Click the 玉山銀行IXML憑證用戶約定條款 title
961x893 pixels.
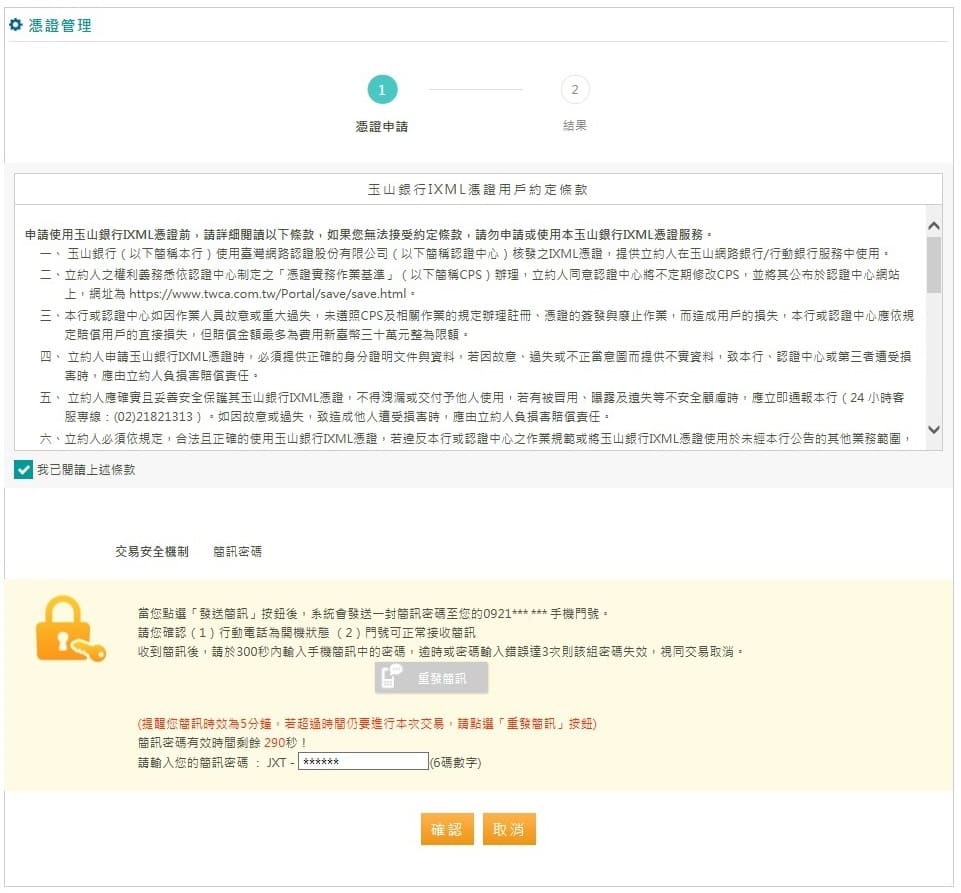[x=477, y=189]
